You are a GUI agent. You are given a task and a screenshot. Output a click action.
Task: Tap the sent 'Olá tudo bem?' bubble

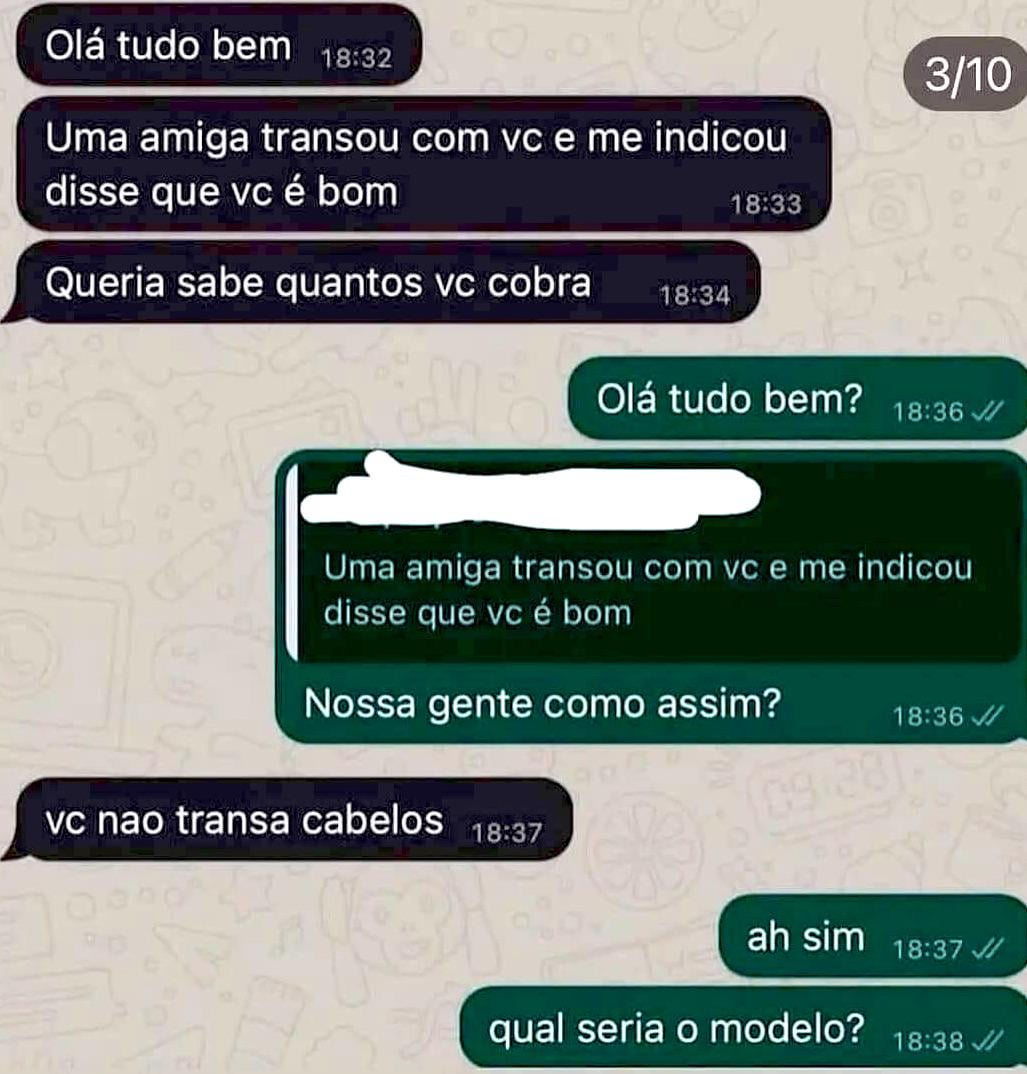click(797, 399)
